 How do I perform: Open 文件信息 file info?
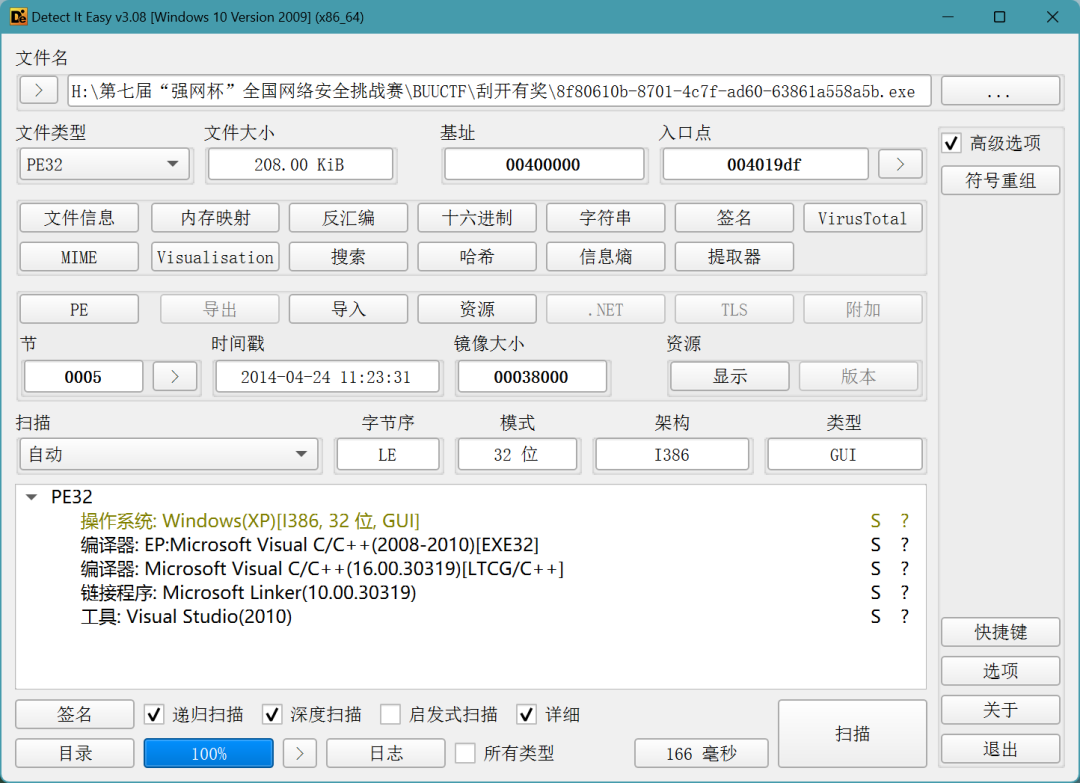coord(79,218)
